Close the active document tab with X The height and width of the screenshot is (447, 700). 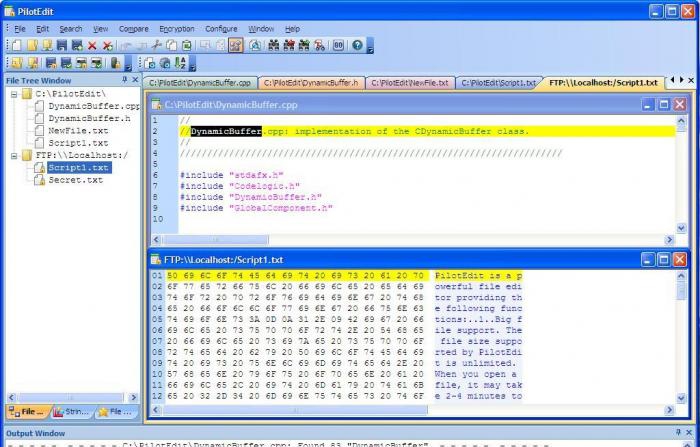tap(691, 80)
